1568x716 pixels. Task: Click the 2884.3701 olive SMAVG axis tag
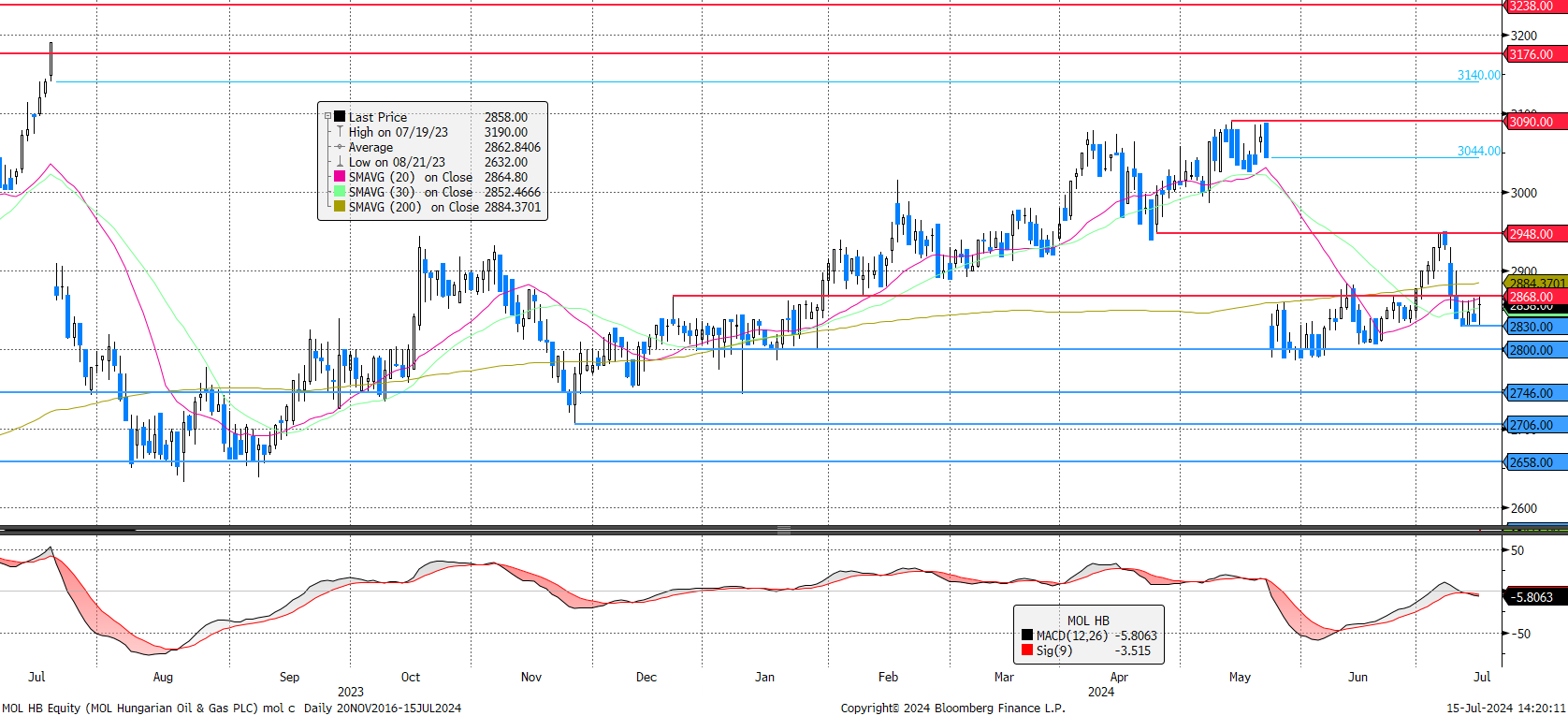tap(1537, 283)
